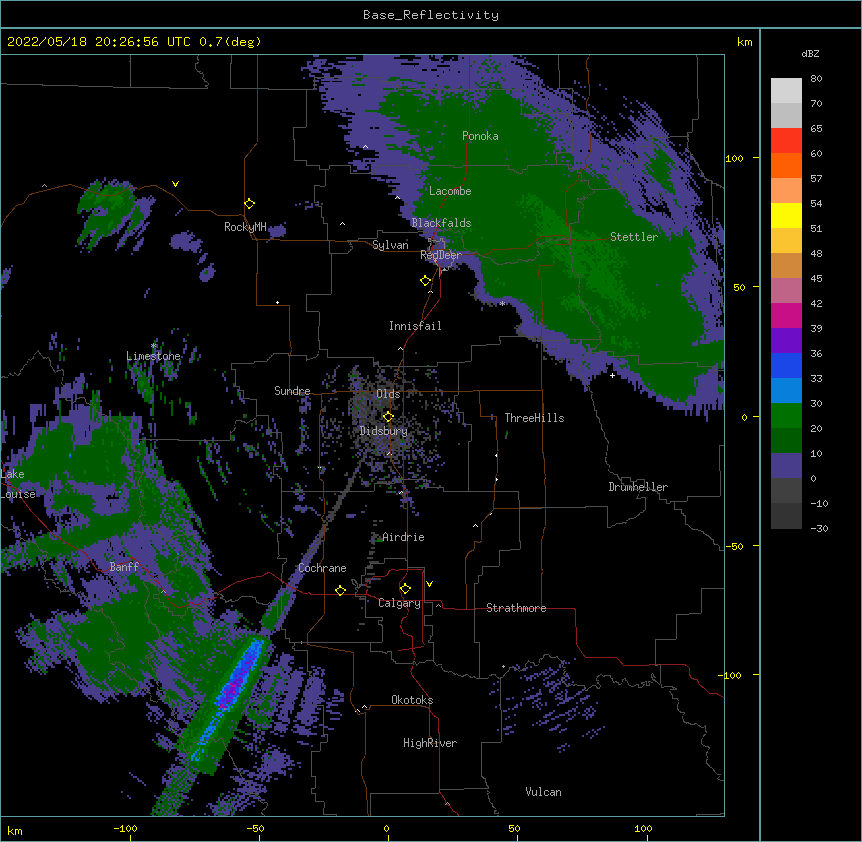Select the Cochrane label

[x=322, y=568]
